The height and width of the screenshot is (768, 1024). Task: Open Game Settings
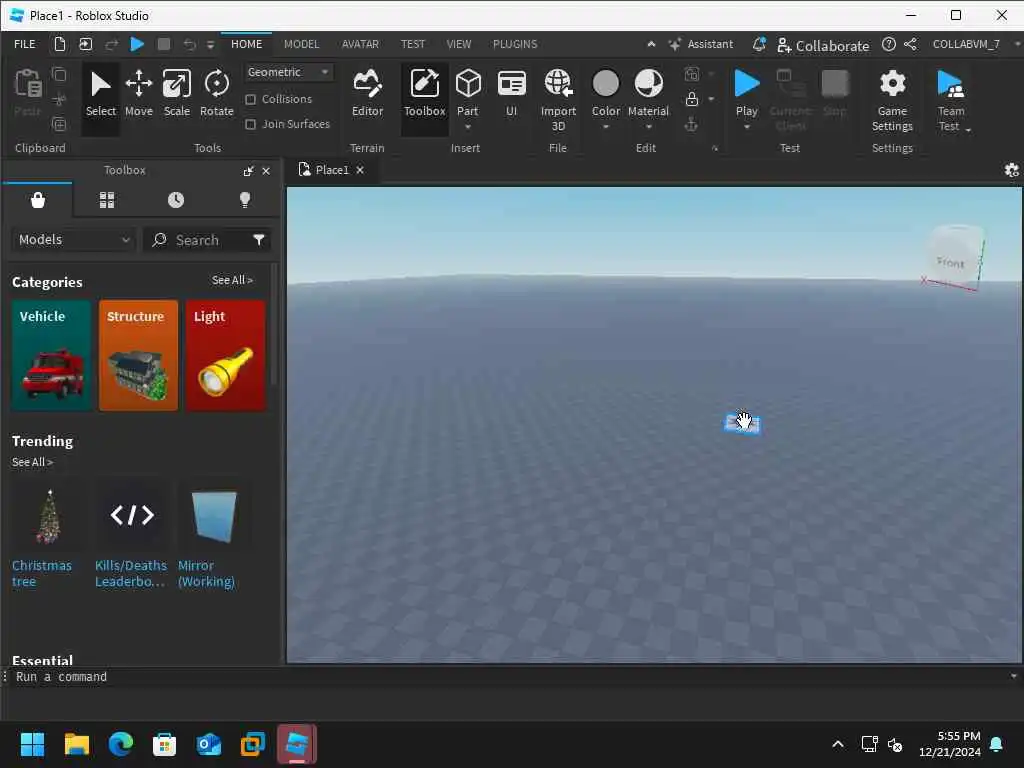[892, 99]
